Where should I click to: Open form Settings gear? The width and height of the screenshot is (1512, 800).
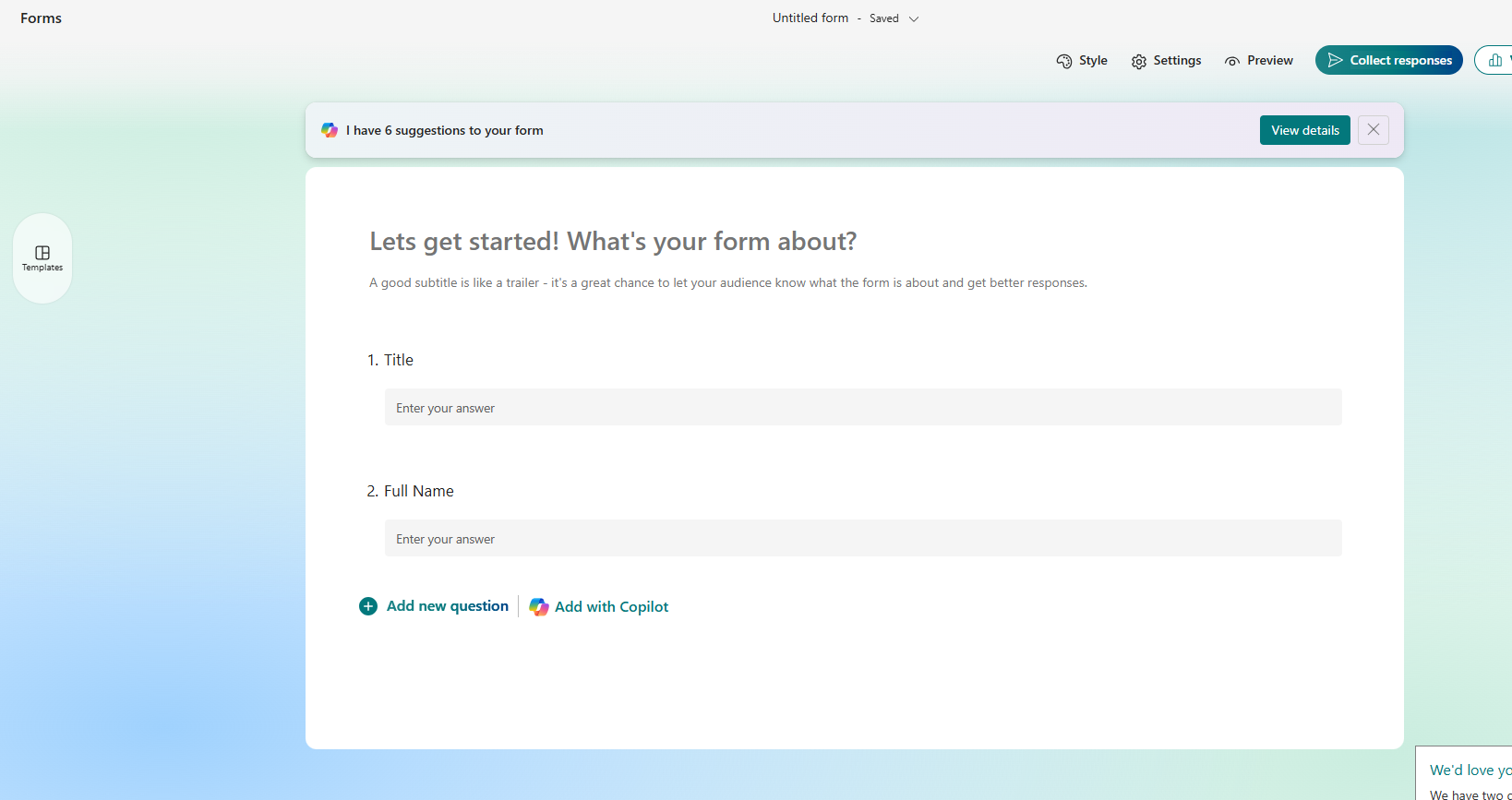point(1139,61)
